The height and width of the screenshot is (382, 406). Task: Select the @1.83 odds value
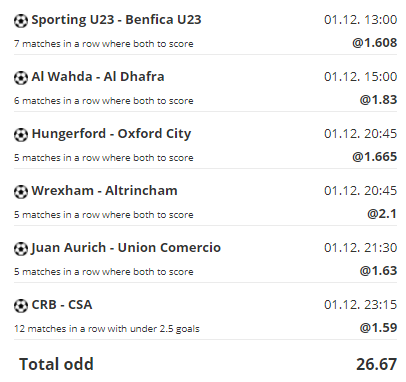tap(378, 100)
